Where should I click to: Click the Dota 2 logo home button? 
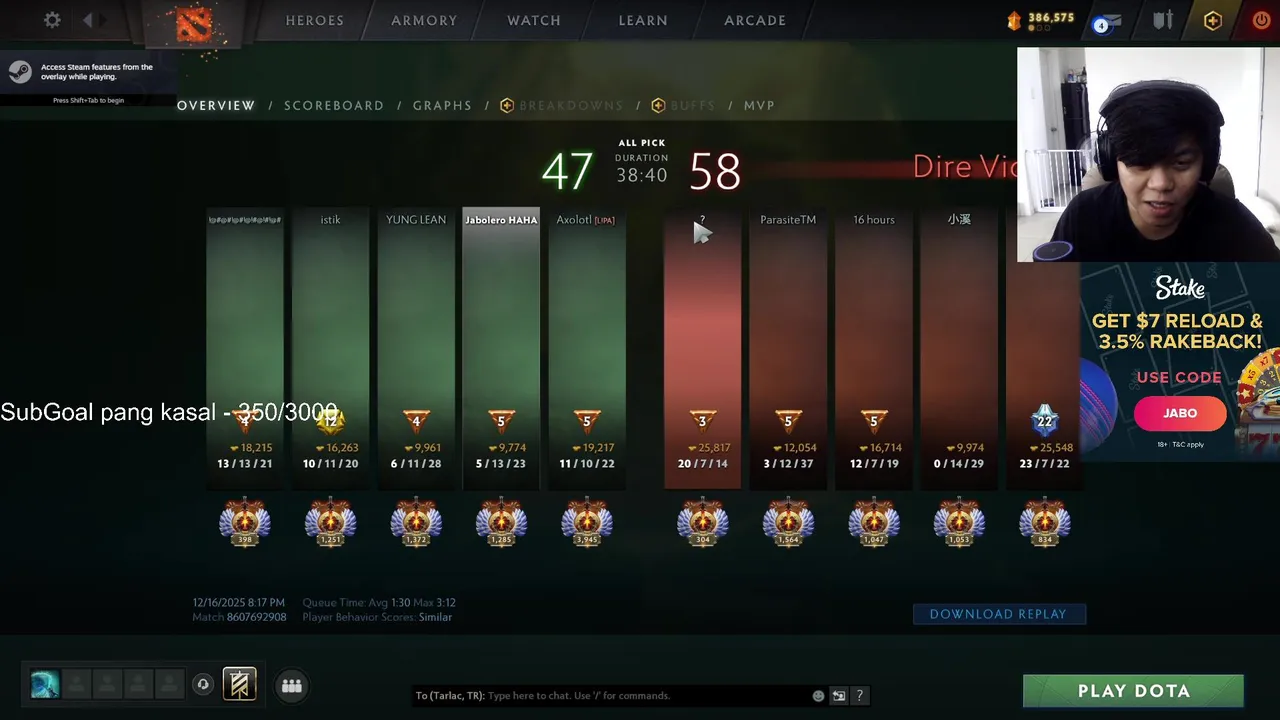pyautogui.click(x=194, y=24)
